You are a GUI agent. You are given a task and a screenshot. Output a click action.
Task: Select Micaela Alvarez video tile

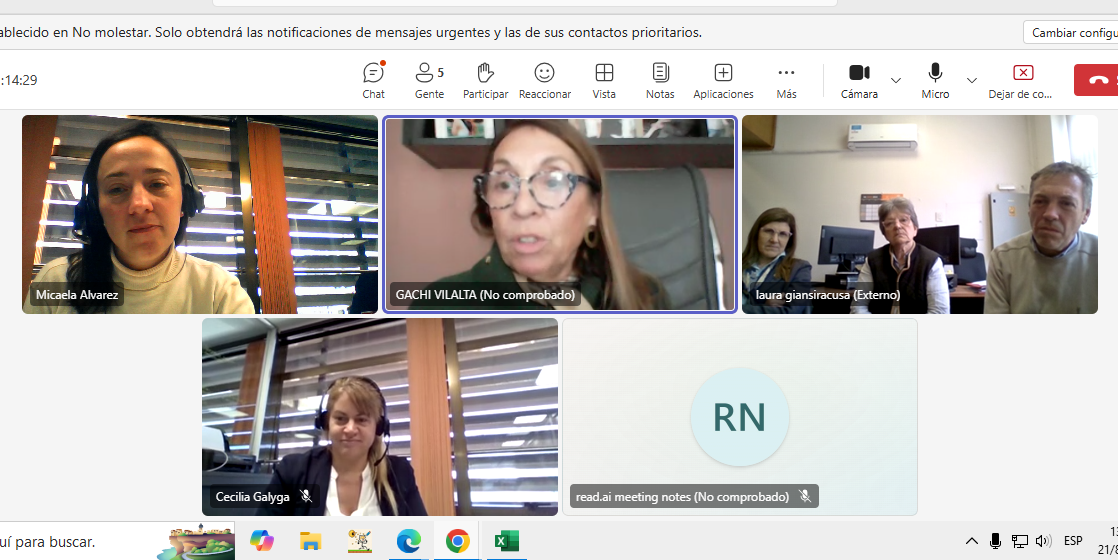200,214
